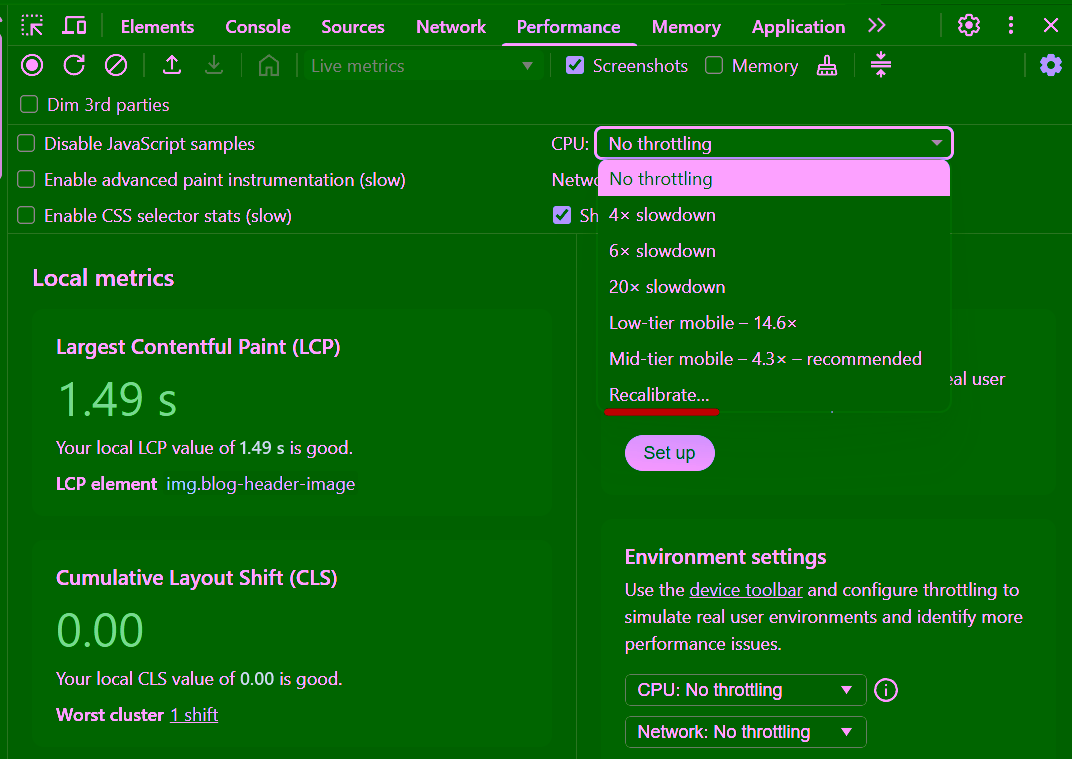Choose Mid-tier mobile 4.3× recommended option

point(765,359)
